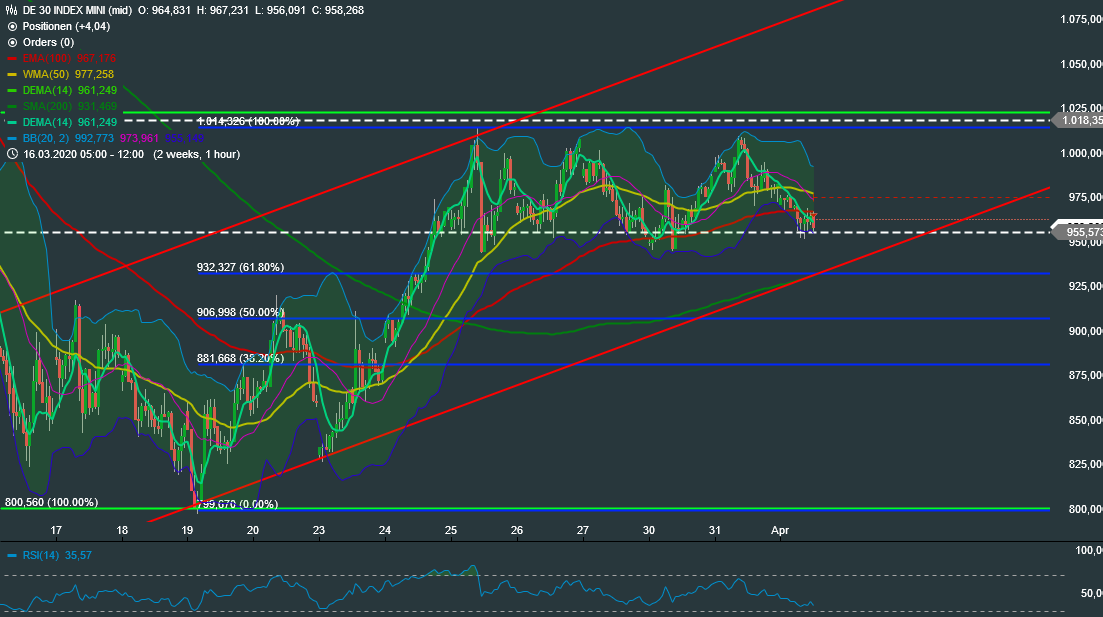Click the date range 16.03.2020 05:00 - 12:00
Viewport: 1103px width, 617px height.
83,154
